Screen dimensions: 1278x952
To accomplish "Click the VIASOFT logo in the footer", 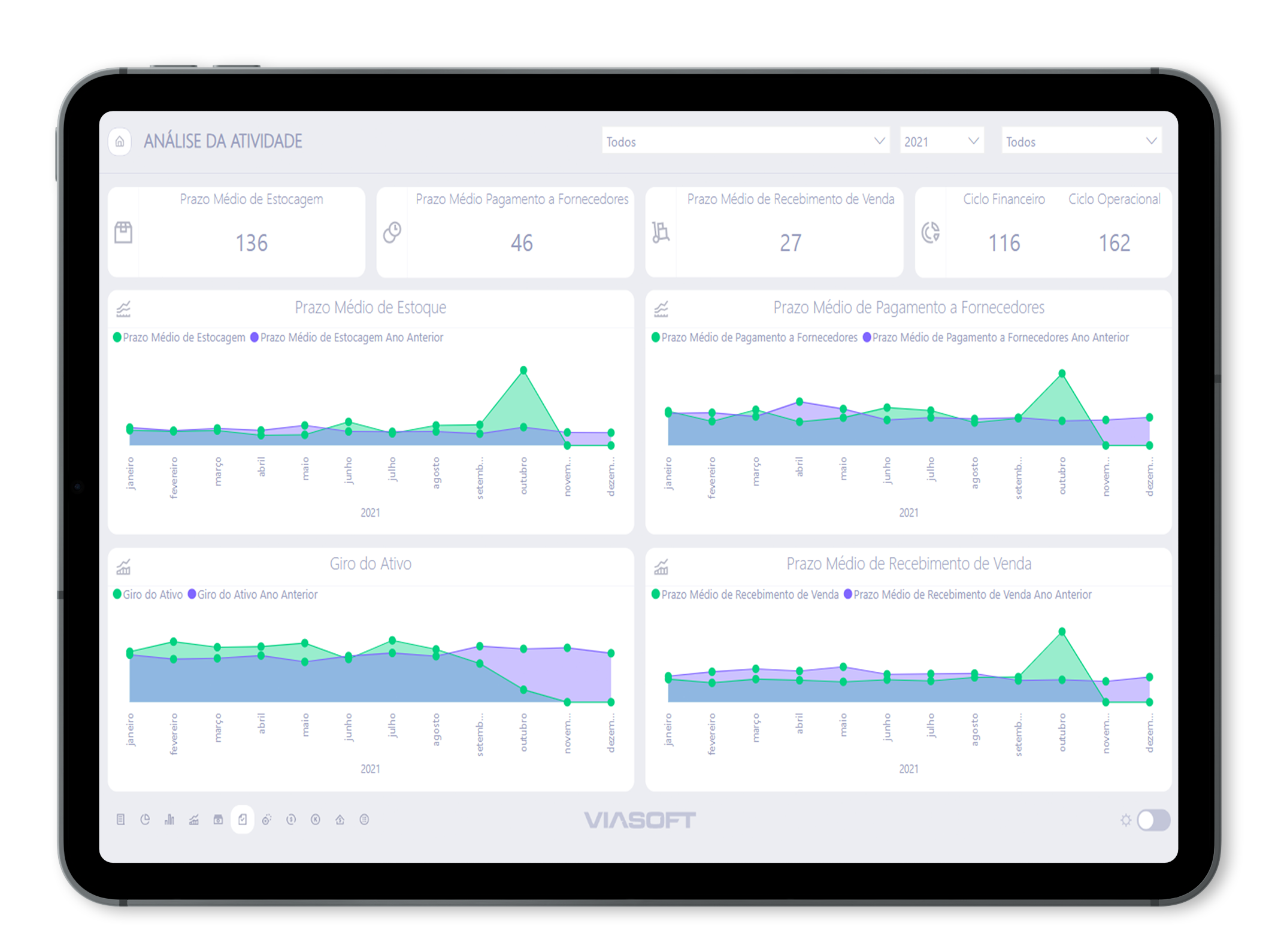I will 640,820.
